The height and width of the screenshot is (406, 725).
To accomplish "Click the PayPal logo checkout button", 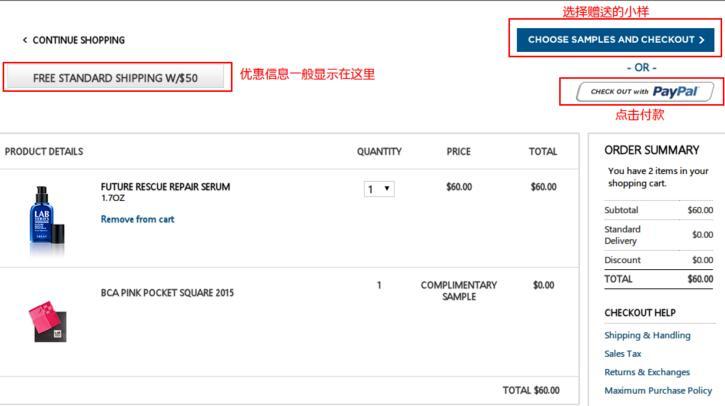I will [644, 92].
